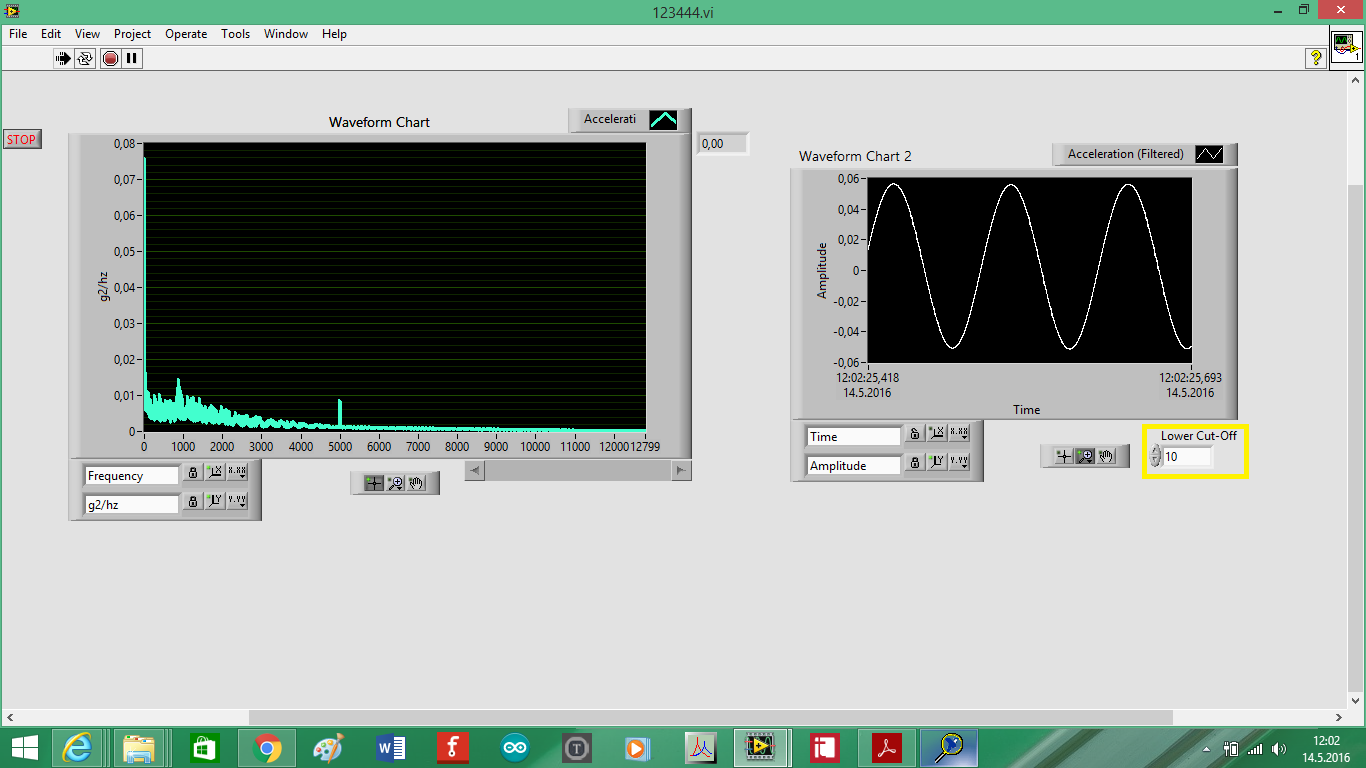Open Context Help with the question mark icon
1366x768 pixels.
coord(1316,58)
